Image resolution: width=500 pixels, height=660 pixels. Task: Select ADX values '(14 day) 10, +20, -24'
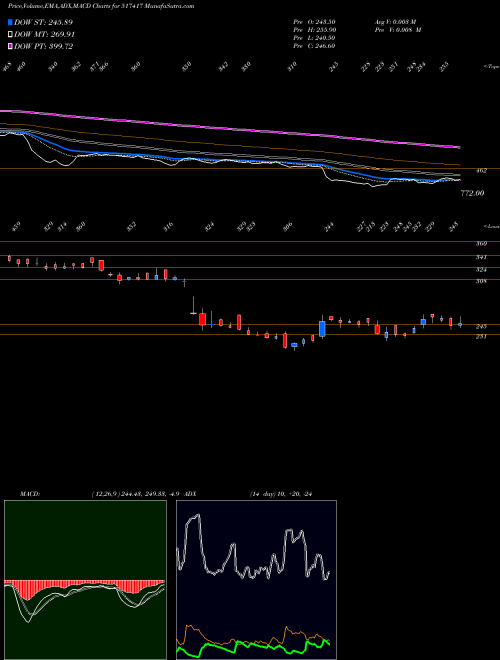pyautogui.click(x=283, y=494)
